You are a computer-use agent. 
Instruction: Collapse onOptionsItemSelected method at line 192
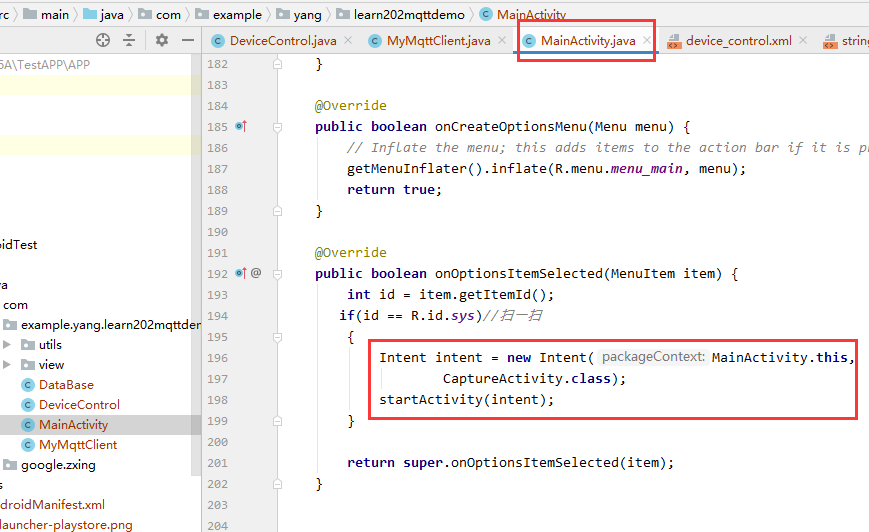278,274
